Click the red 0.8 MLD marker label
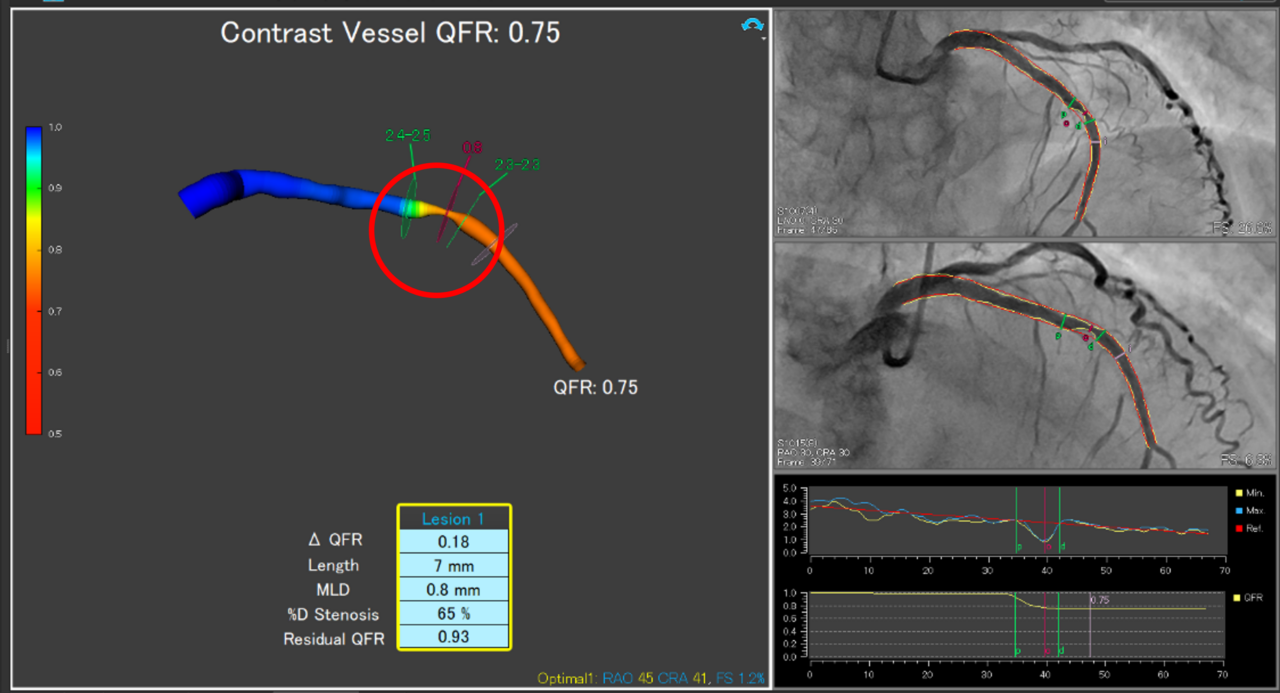 click(x=472, y=148)
